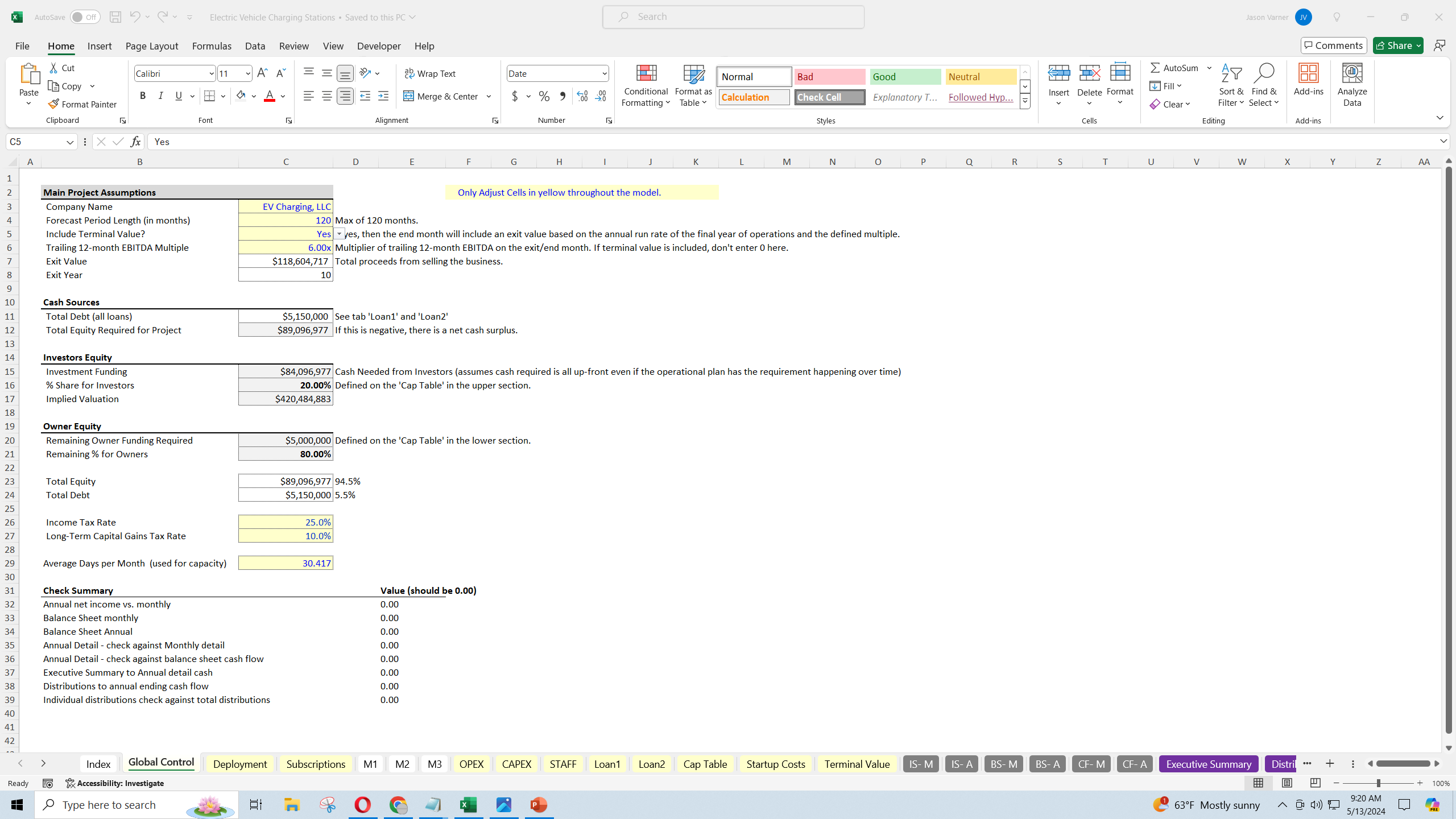The image size is (1456, 819).
Task: Open the Formulas ribbon tab
Action: [x=212, y=45]
